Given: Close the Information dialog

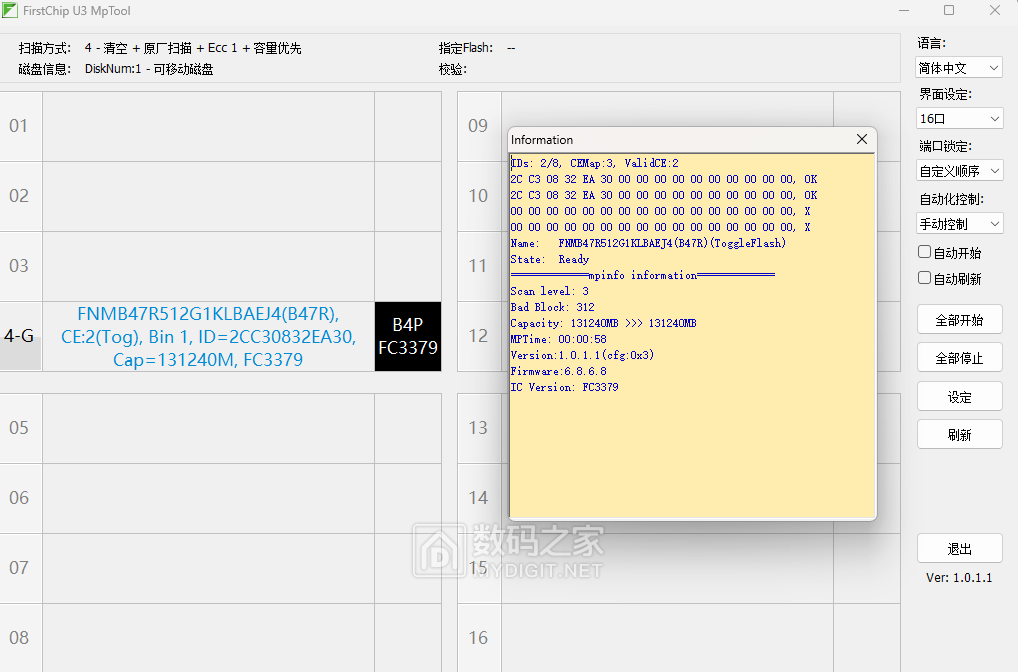Looking at the screenshot, I should coord(861,140).
